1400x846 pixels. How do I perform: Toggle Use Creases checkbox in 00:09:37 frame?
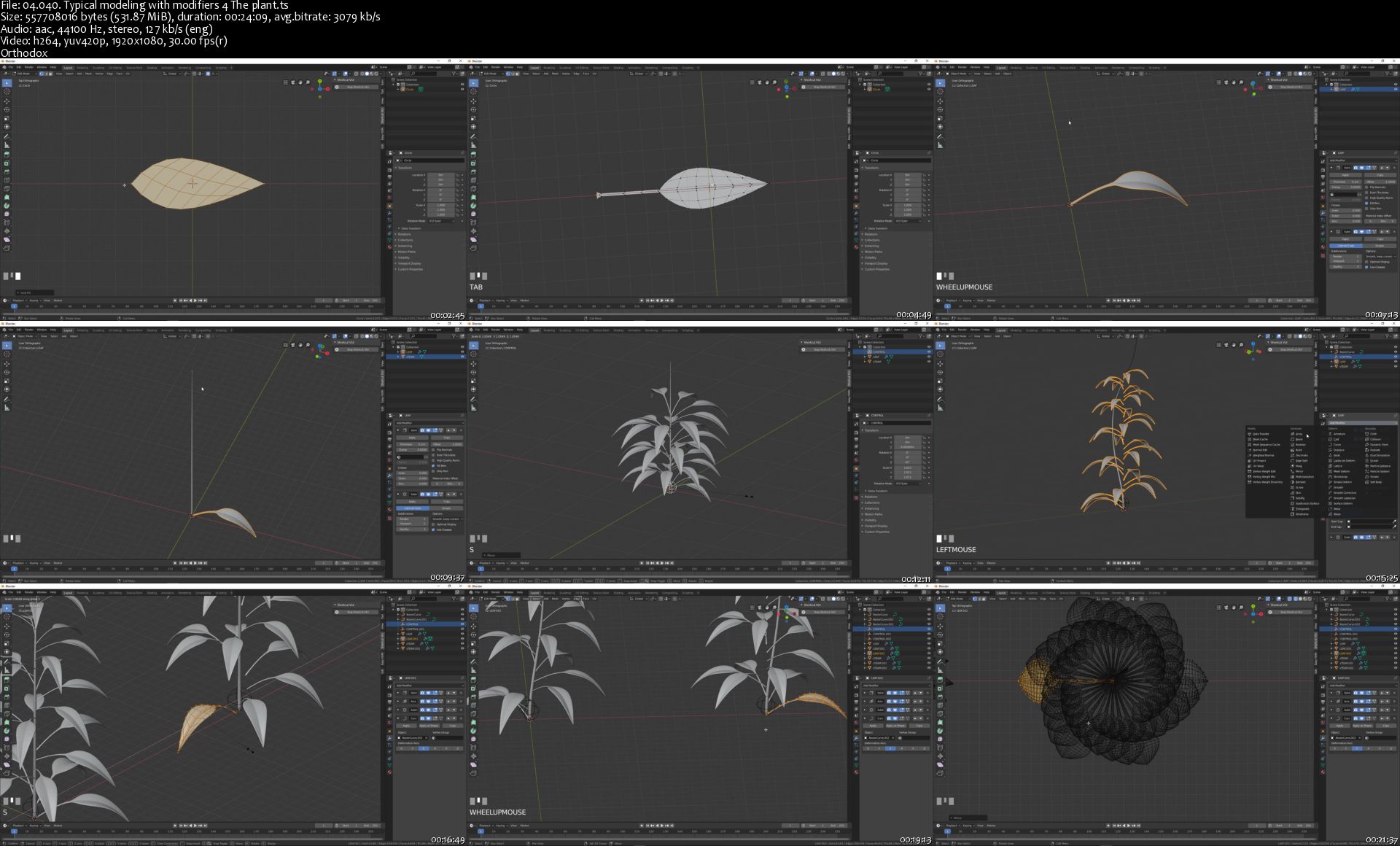pyautogui.click(x=433, y=529)
